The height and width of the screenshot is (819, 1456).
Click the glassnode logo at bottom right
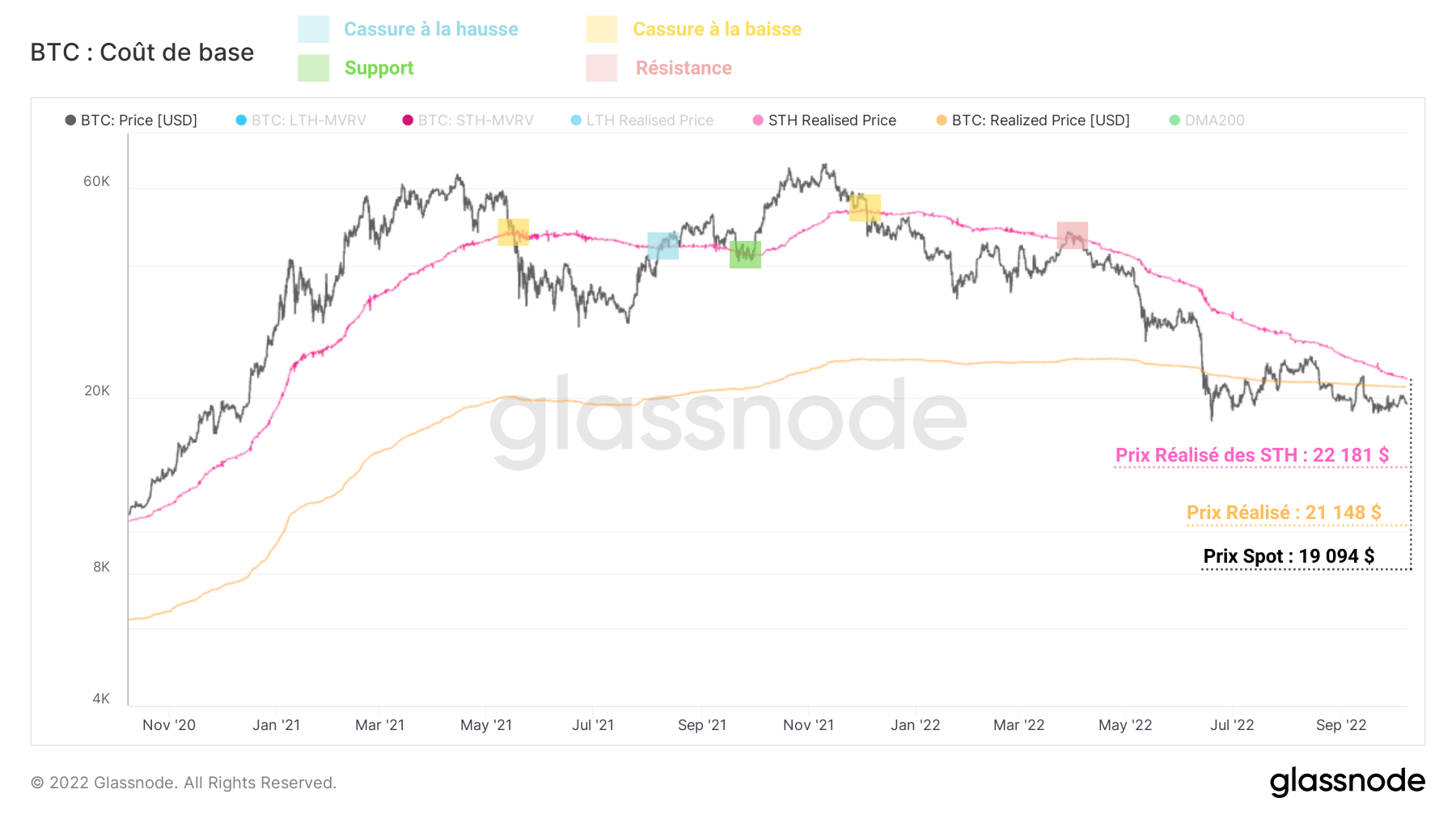1347,781
